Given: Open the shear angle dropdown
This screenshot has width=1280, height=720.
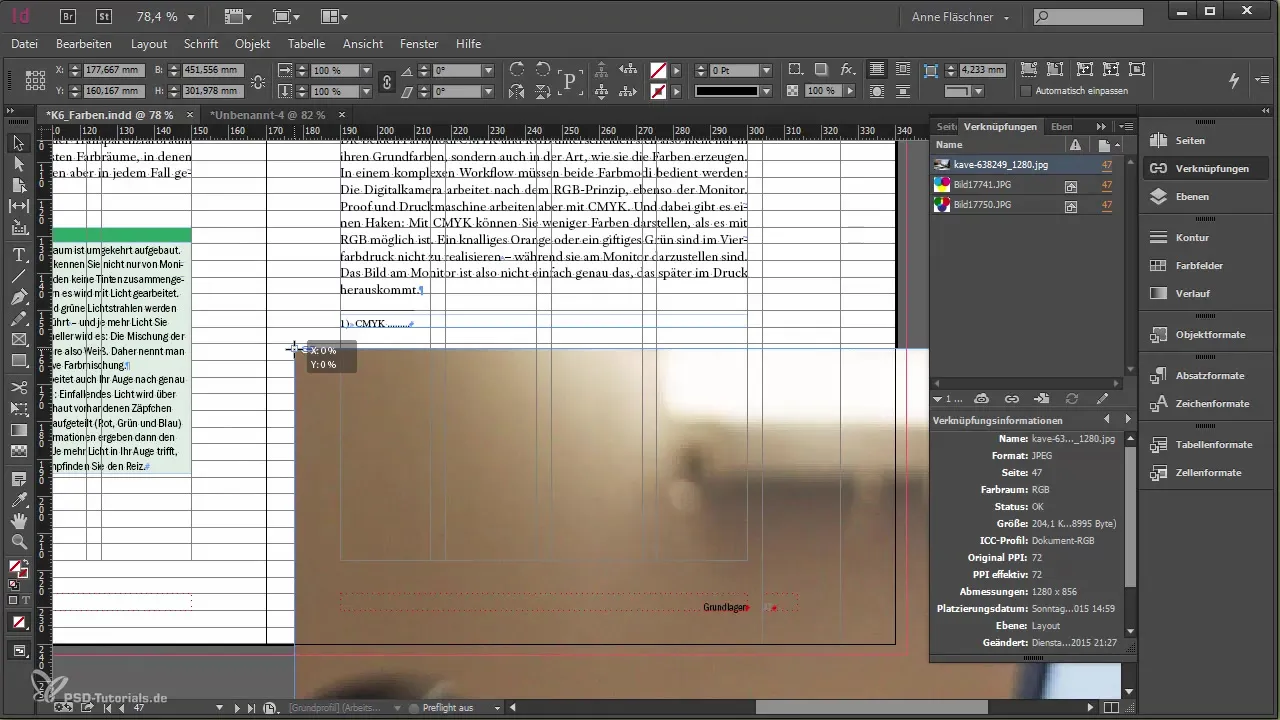Looking at the screenshot, I should click(488, 91).
